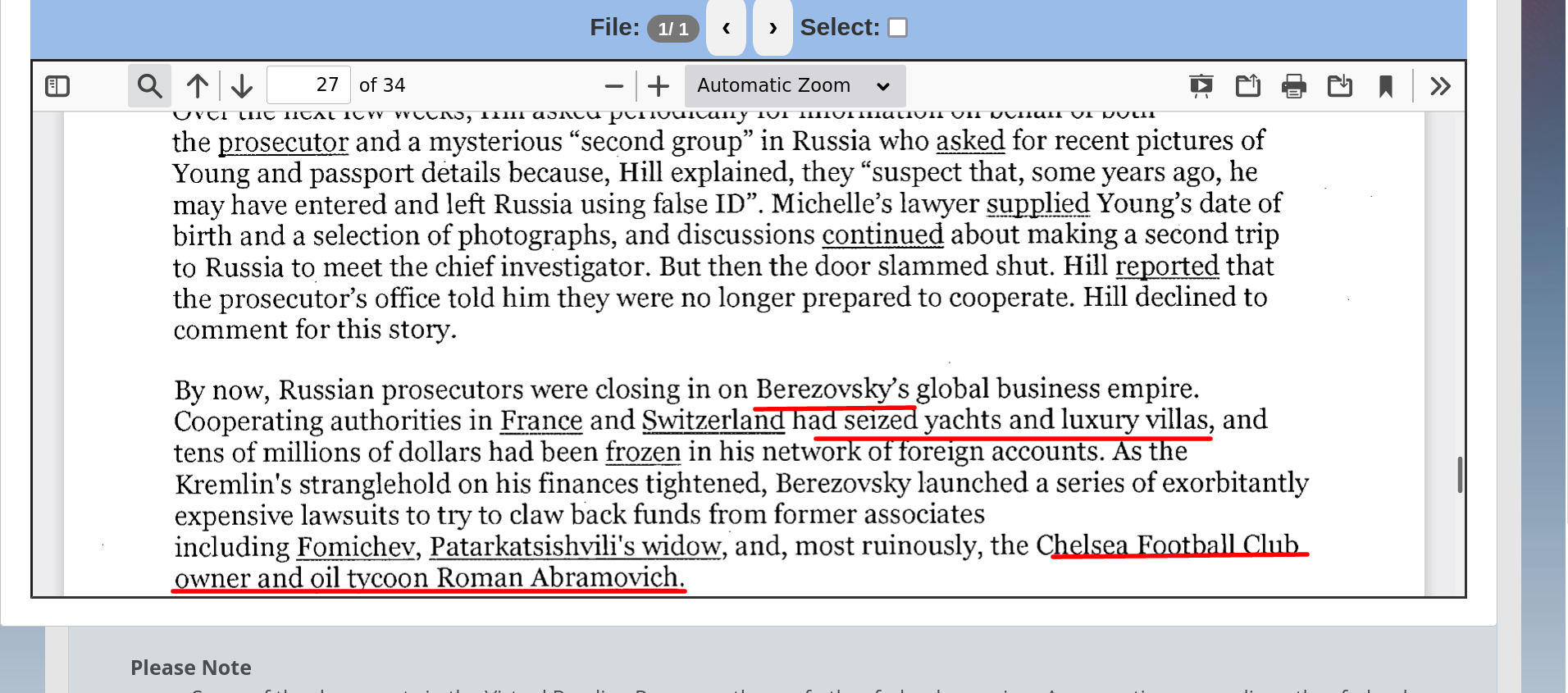
Task: Switch to presentation mode
Action: pos(1201,85)
